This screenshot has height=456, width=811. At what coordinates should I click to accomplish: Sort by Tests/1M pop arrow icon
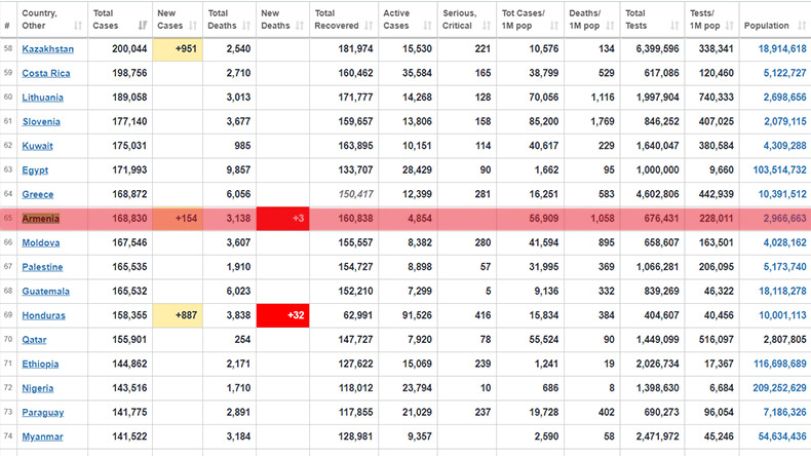pyautogui.click(x=729, y=25)
